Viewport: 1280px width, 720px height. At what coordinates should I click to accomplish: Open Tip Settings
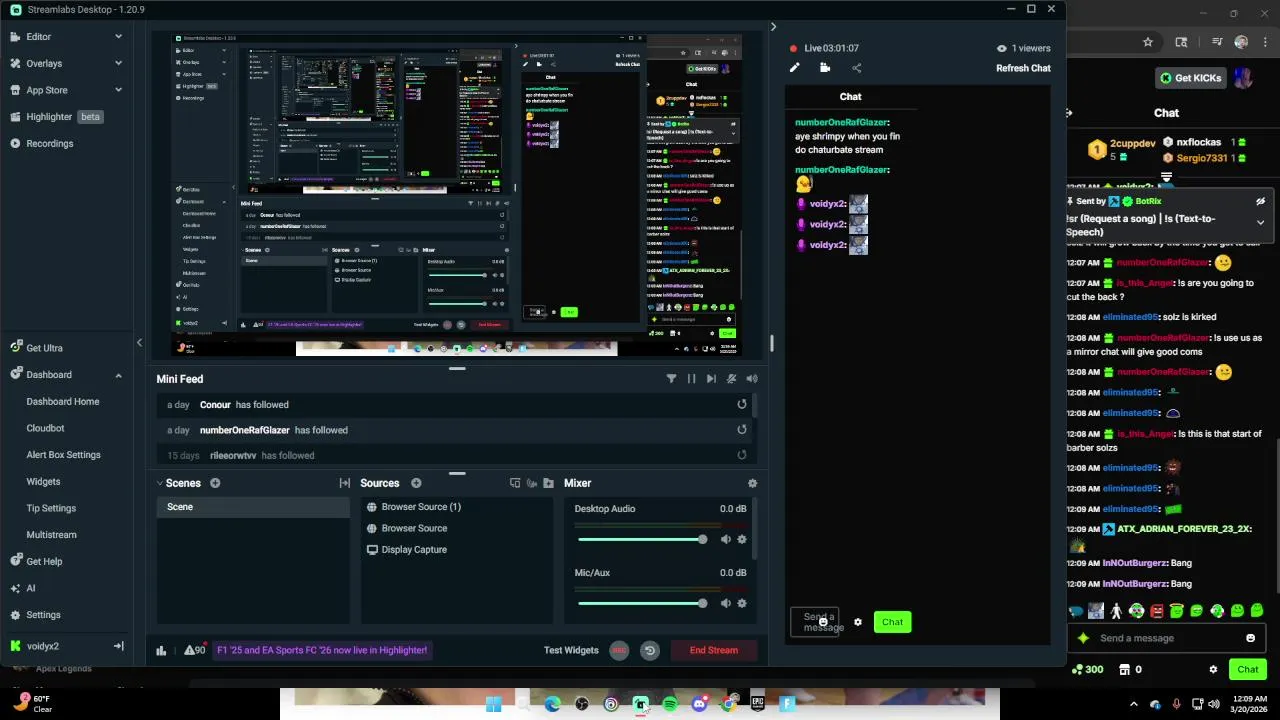(x=51, y=508)
